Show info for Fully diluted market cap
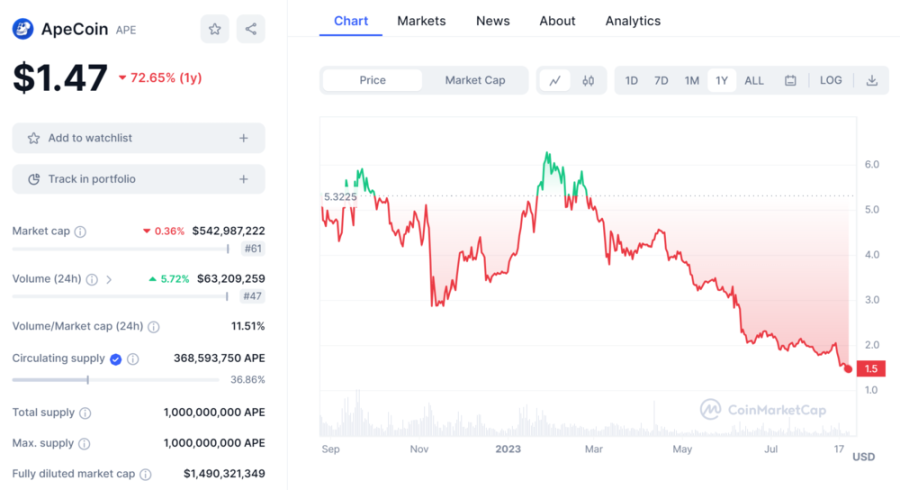Image resolution: width=900 pixels, height=490 pixels. (146, 475)
